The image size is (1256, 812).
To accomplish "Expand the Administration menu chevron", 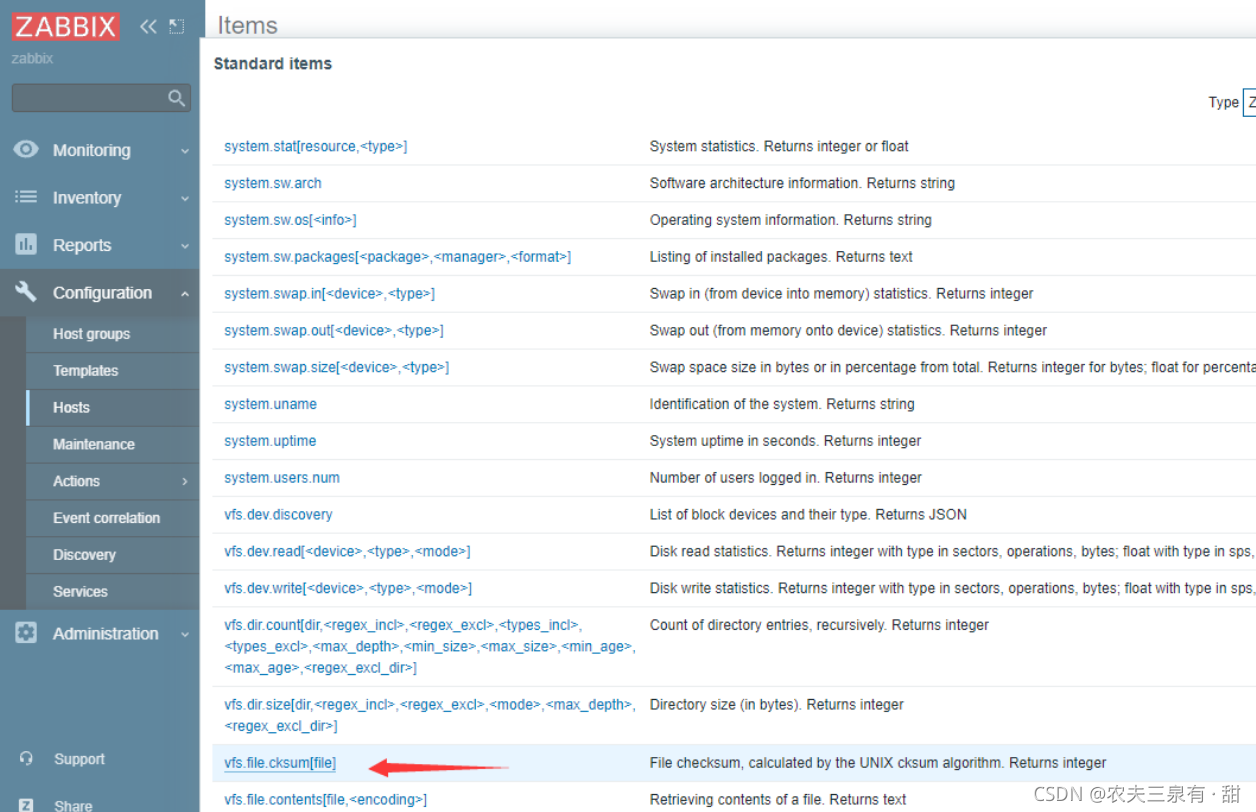I will [185, 634].
